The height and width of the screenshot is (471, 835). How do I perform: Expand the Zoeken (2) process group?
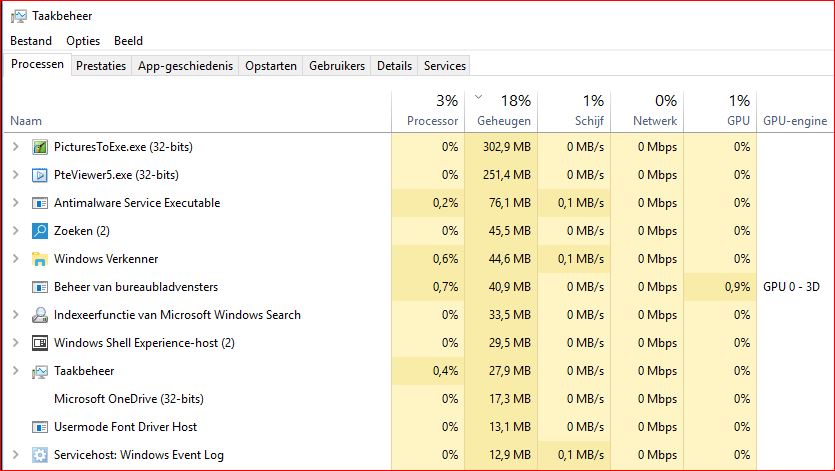[16, 231]
